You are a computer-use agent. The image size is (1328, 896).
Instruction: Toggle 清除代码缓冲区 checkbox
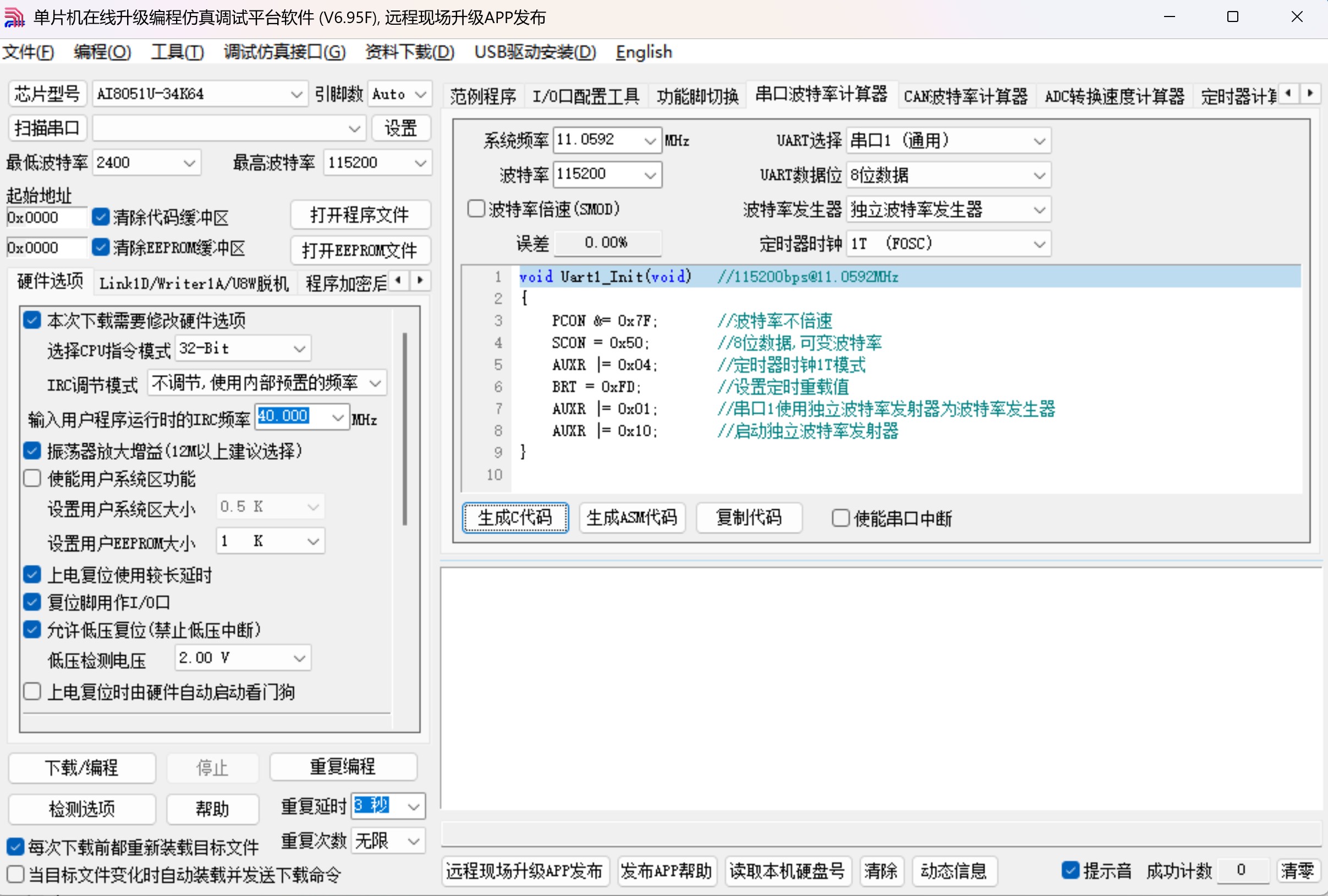[101, 217]
